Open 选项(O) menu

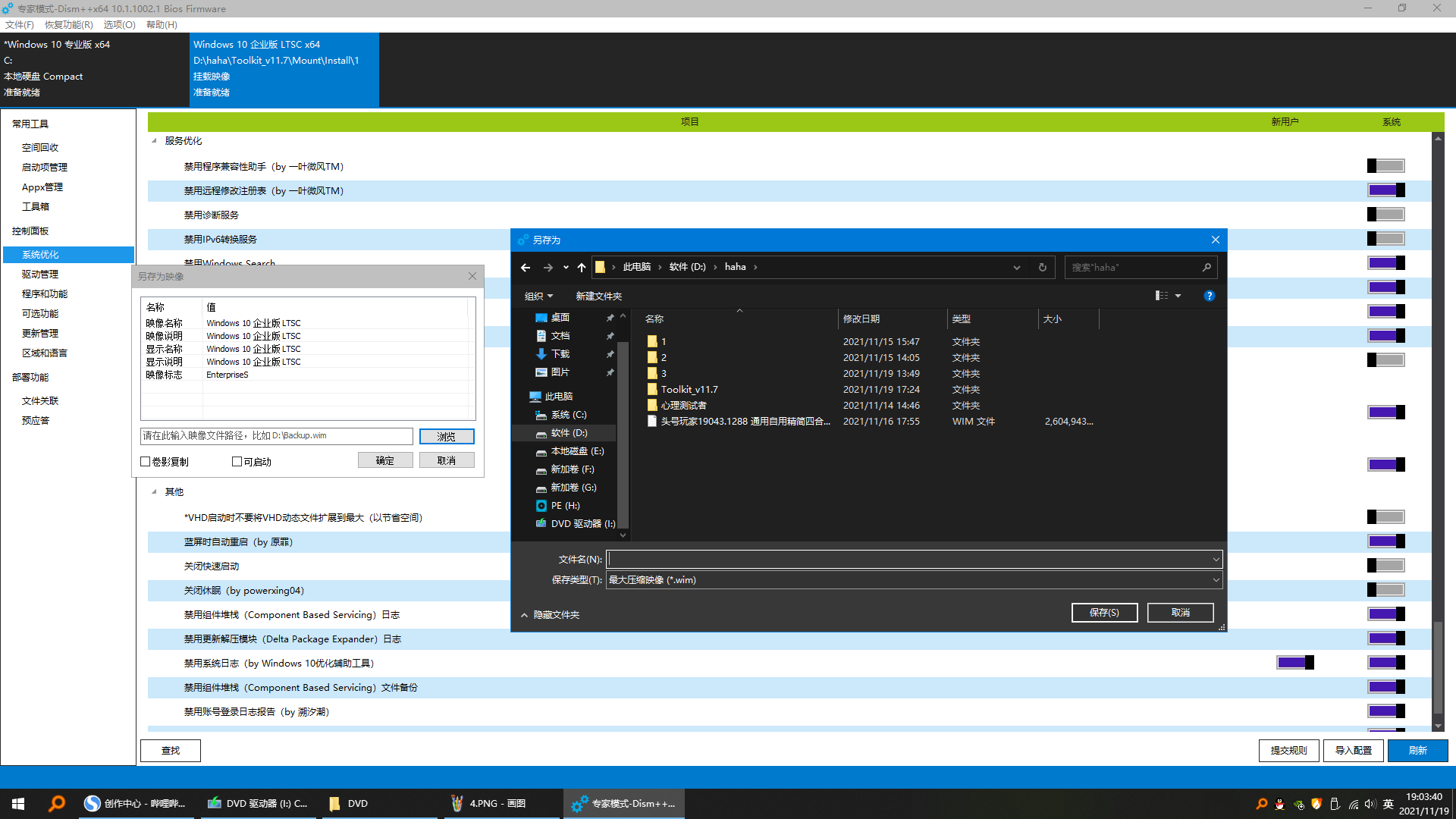coord(119,25)
